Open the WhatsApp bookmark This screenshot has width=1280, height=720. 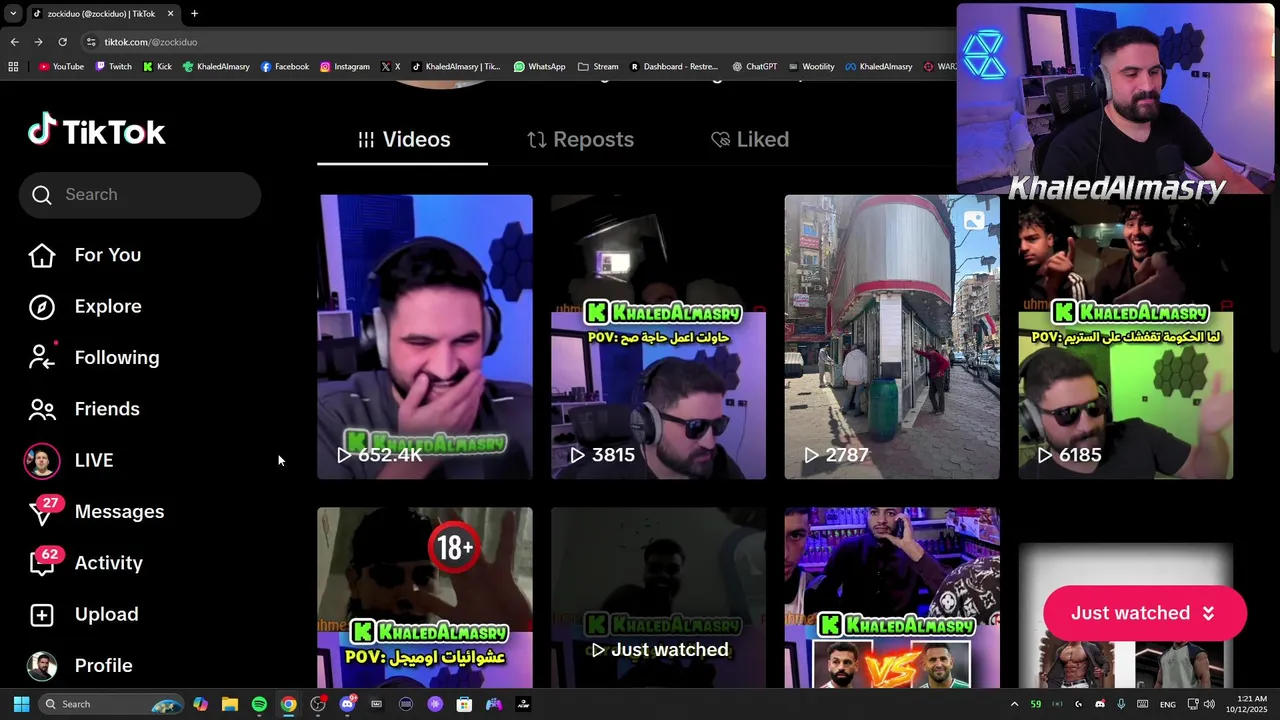pyautogui.click(x=540, y=67)
